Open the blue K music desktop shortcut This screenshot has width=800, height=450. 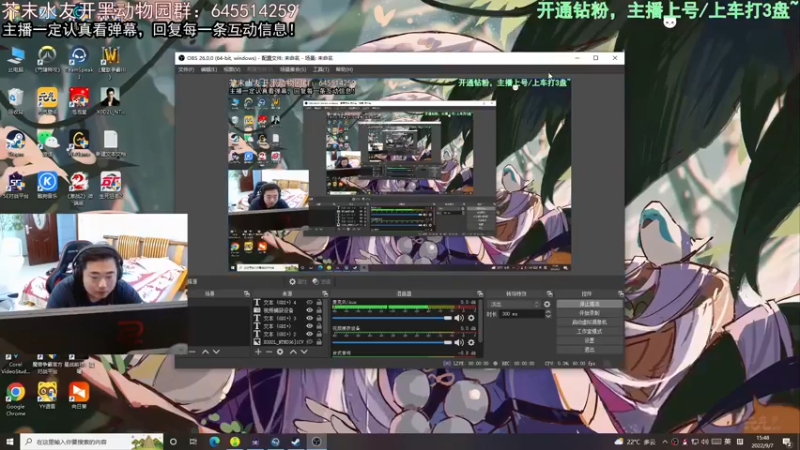(x=47, y=185)
